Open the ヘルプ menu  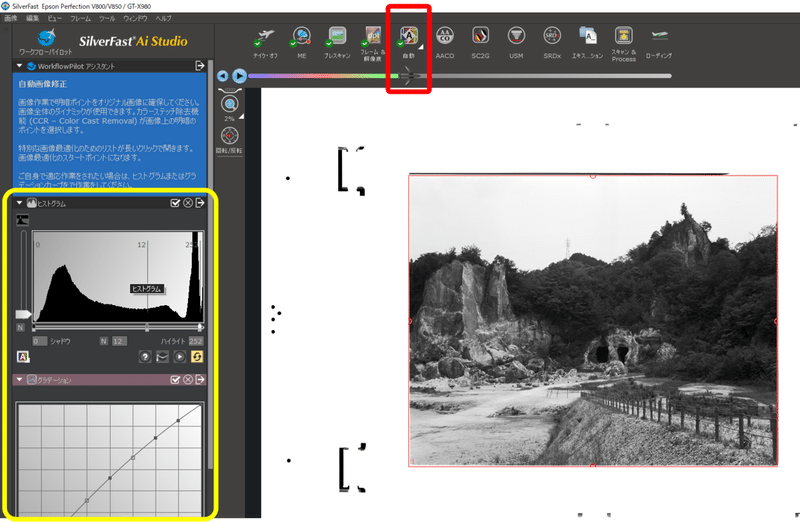tap(164, 18)
